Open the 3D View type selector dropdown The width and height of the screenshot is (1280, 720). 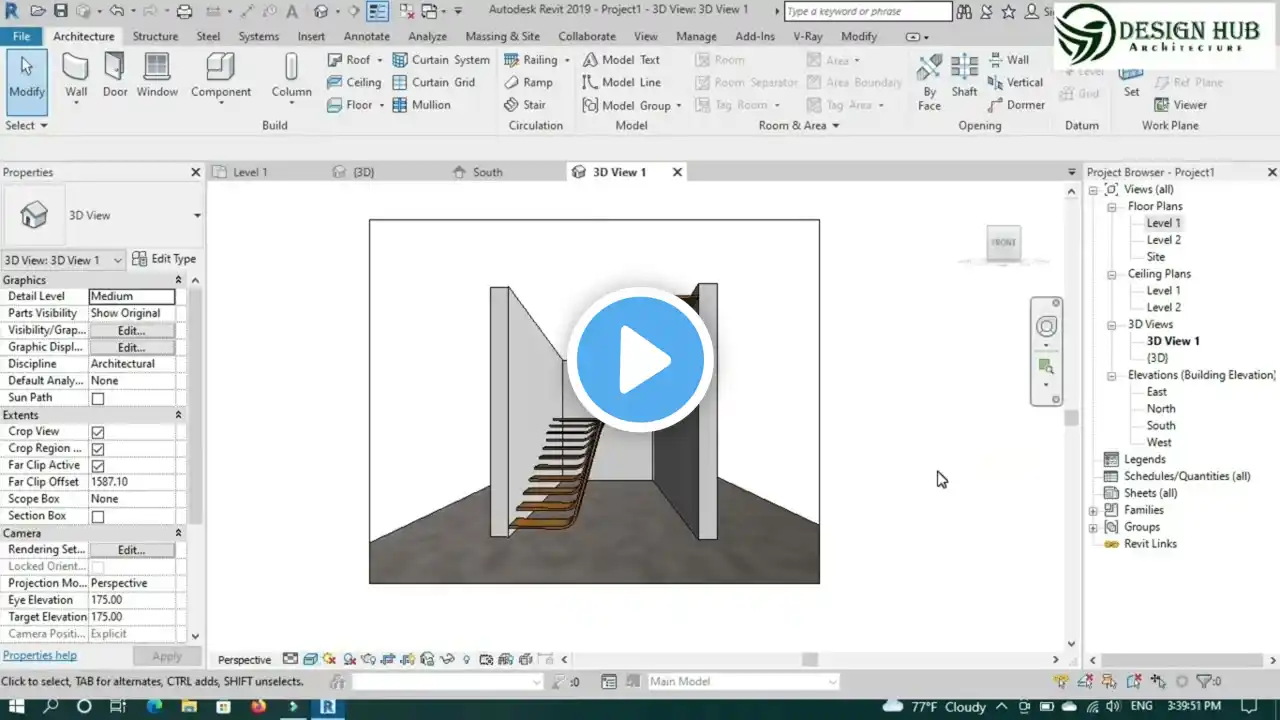197,216
